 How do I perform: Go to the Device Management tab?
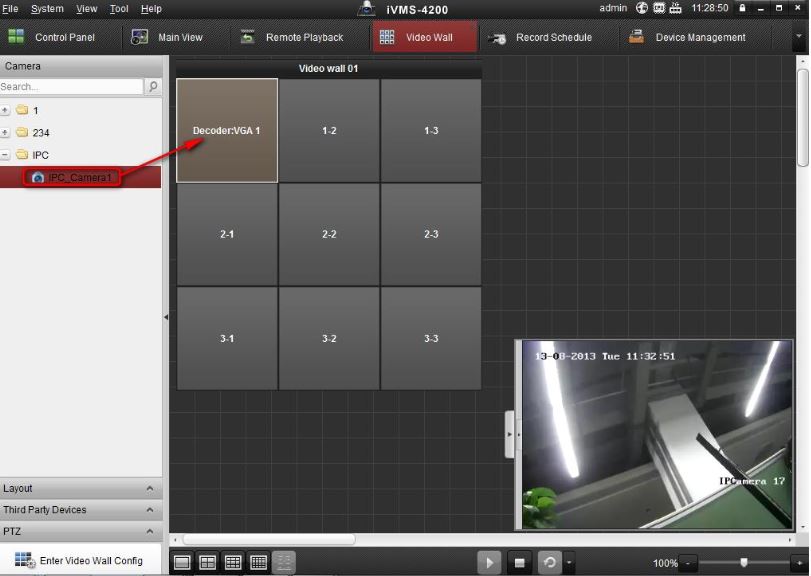687,37
